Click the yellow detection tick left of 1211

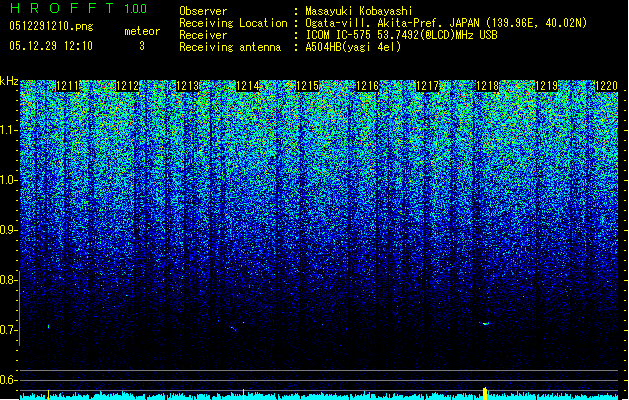tap(49, 394)
